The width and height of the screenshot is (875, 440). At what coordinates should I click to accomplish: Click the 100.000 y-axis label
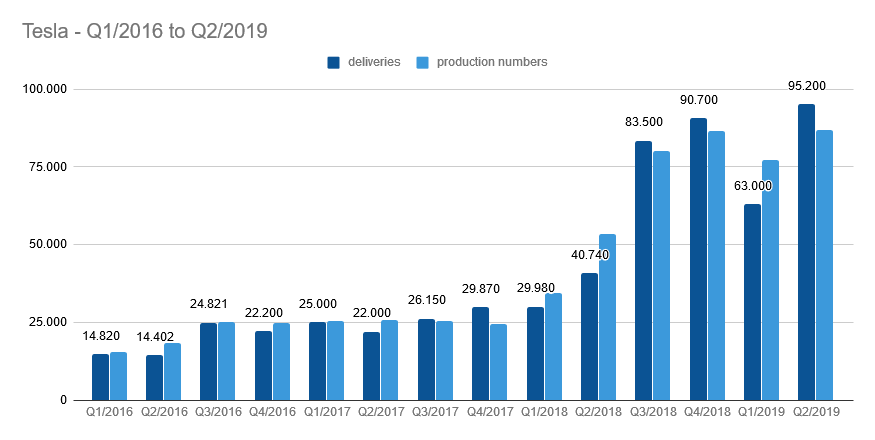(43, 89)
